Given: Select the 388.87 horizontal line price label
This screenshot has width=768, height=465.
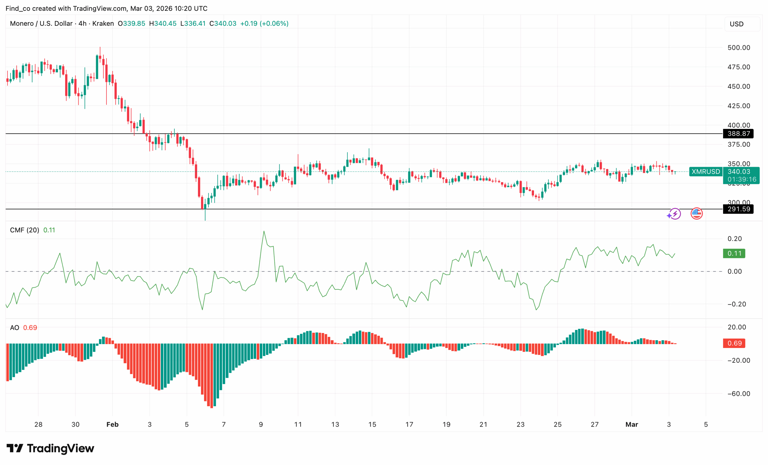Looking at the screenshot, I should 739,133.
